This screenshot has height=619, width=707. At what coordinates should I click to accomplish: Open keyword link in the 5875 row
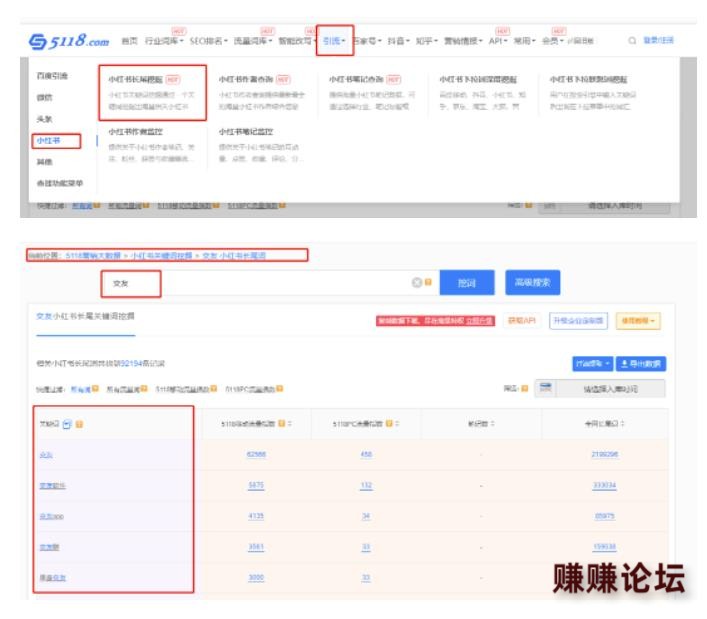(52, 486)
